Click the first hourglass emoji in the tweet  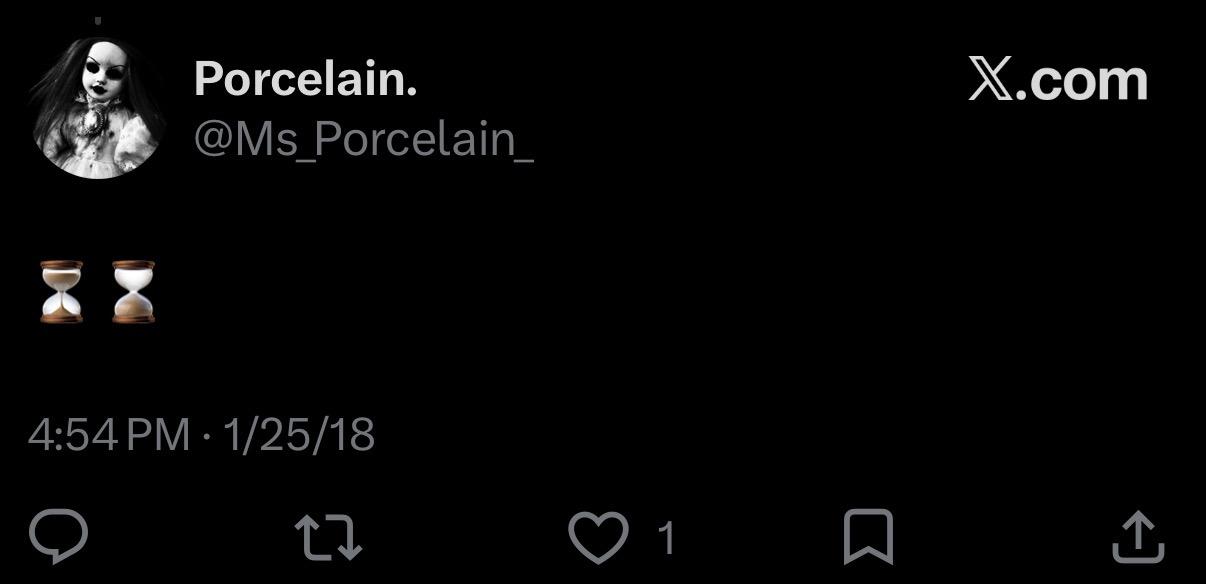click(62, 291)
